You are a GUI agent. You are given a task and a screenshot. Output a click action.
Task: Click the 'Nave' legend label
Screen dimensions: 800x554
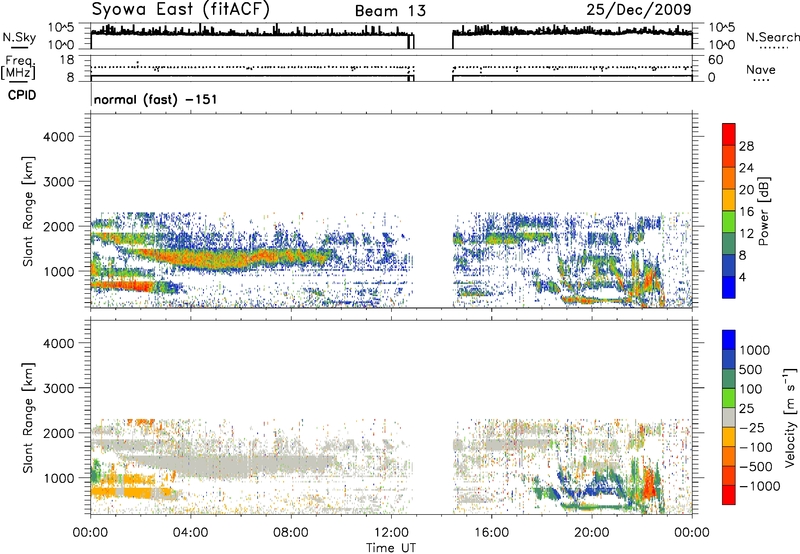761,69
